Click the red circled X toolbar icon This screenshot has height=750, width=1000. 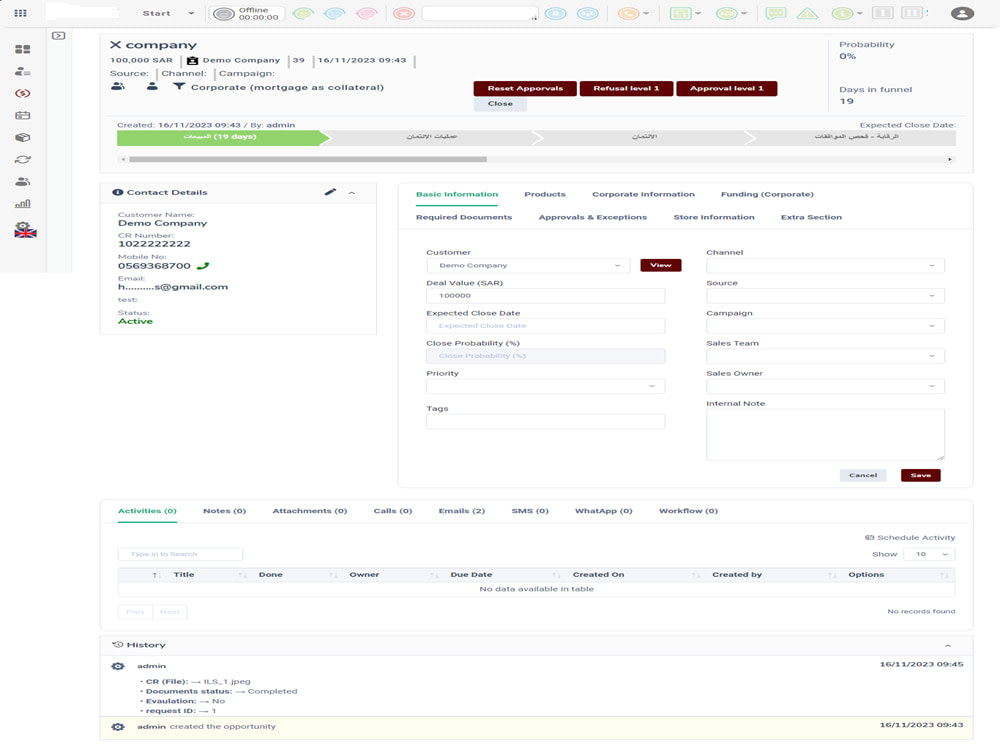(x=404, y=13)
